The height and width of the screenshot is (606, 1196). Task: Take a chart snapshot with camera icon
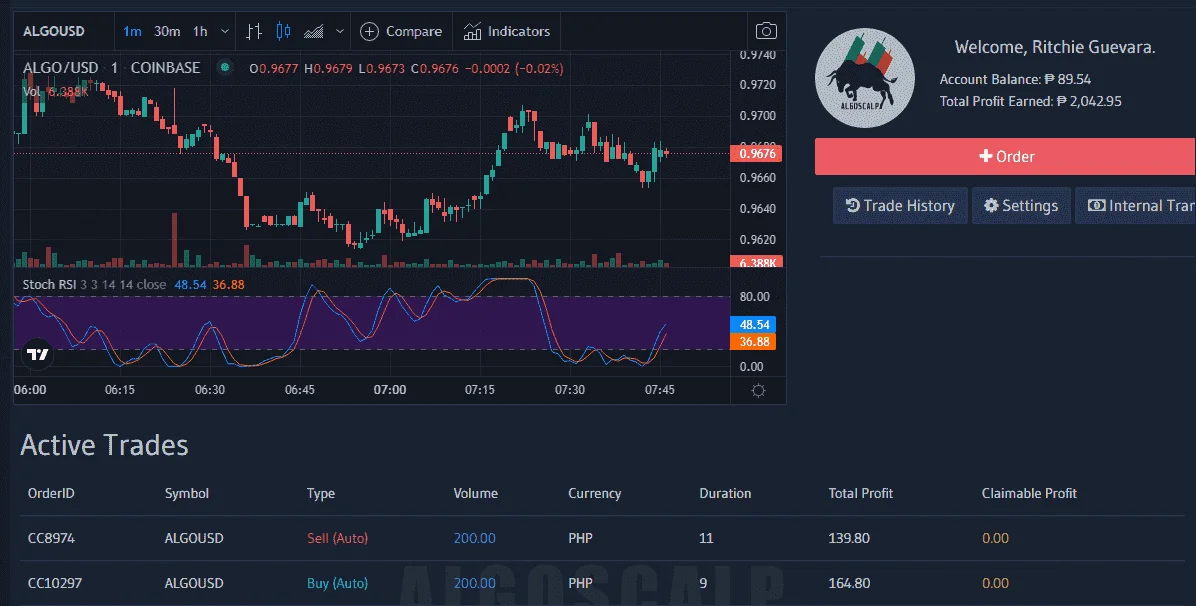click(x=766, y=31)
